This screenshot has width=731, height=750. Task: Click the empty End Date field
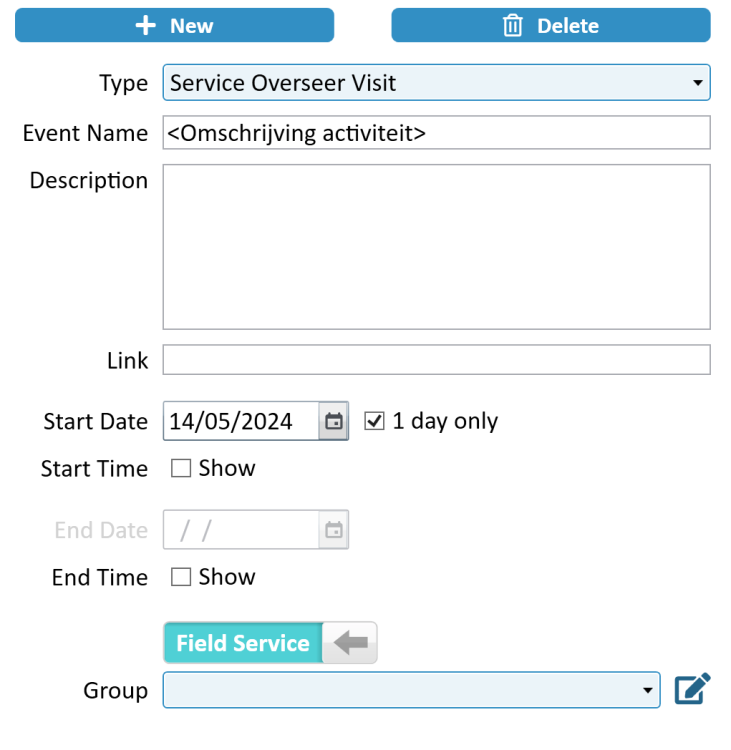point(240,530)
